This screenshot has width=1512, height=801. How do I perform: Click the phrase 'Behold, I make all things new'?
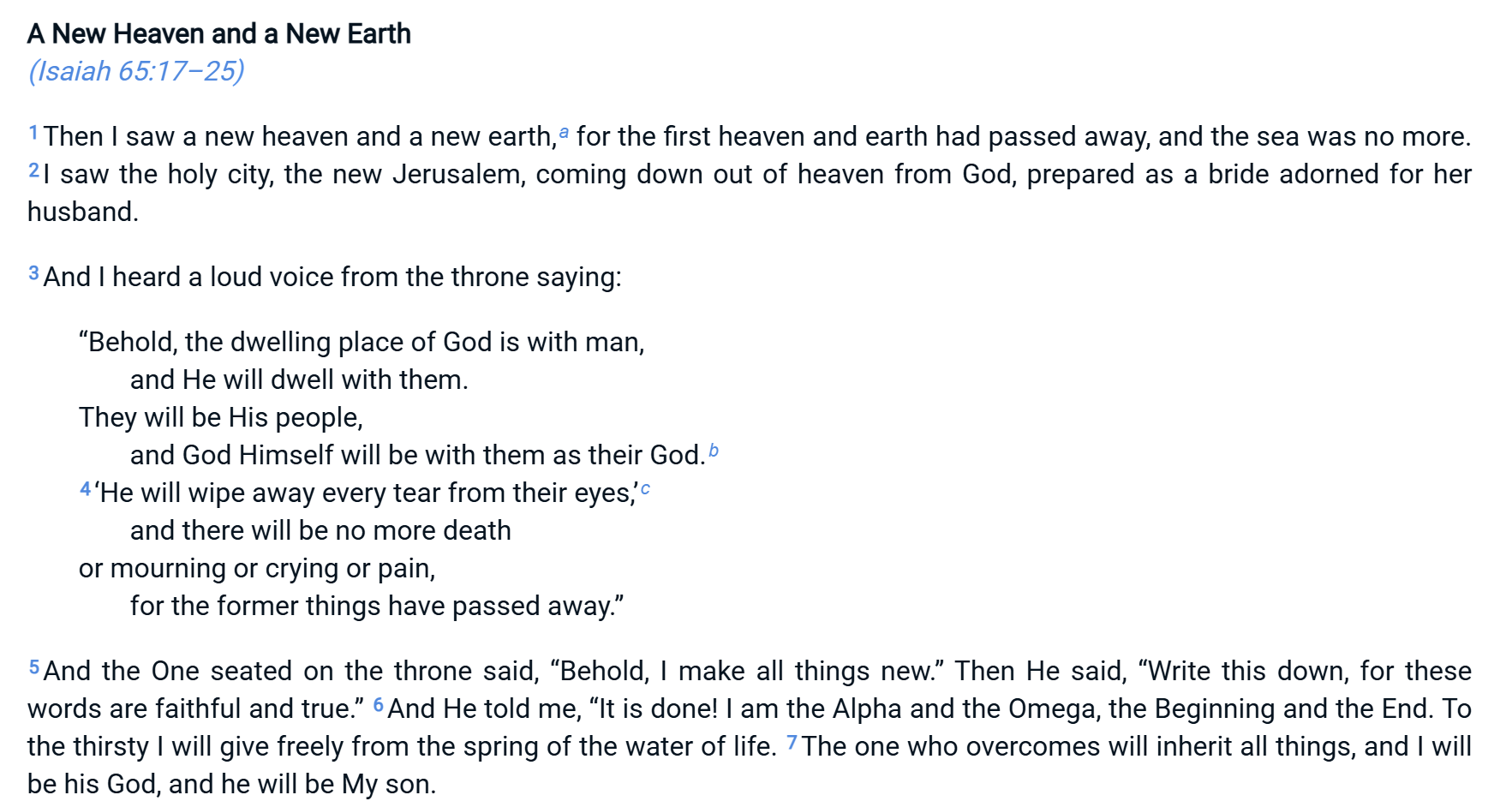point(745,671)
